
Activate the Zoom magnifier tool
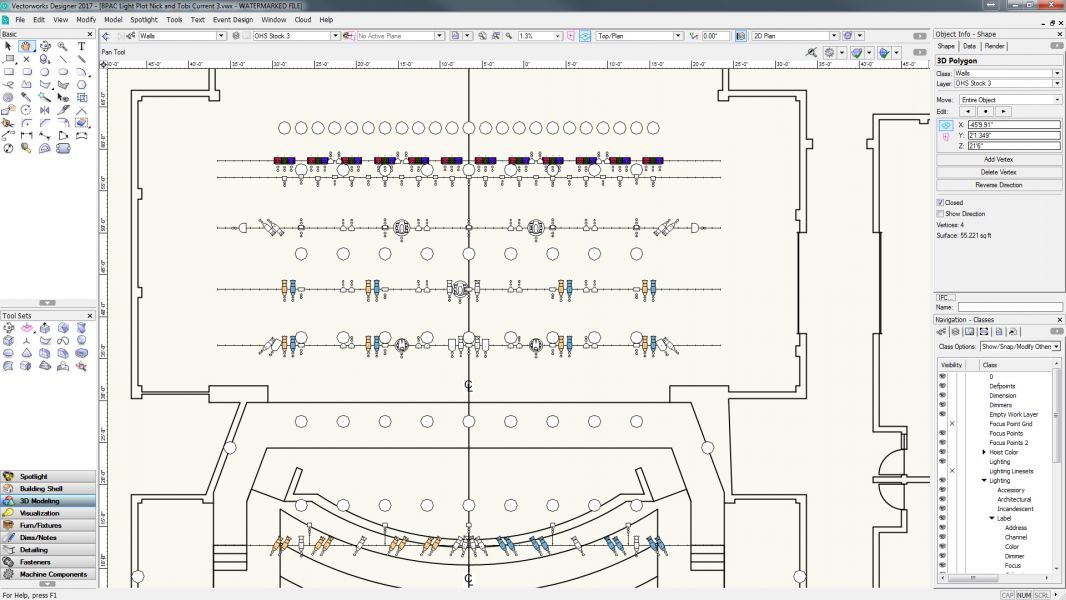tap(63, 46)
